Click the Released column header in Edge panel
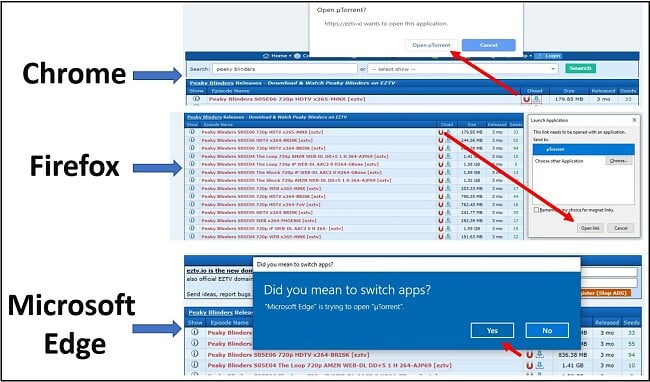Screen dimensions: 650x382 (607, 323)
